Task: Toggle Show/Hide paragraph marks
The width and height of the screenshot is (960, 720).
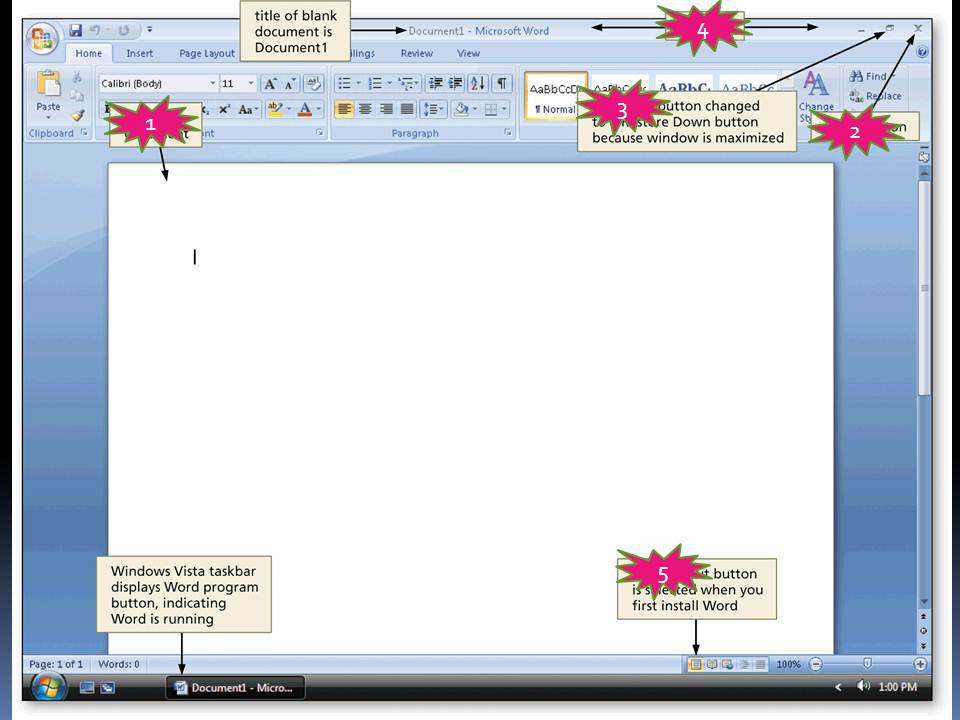Action: click(x=501, y=83)
